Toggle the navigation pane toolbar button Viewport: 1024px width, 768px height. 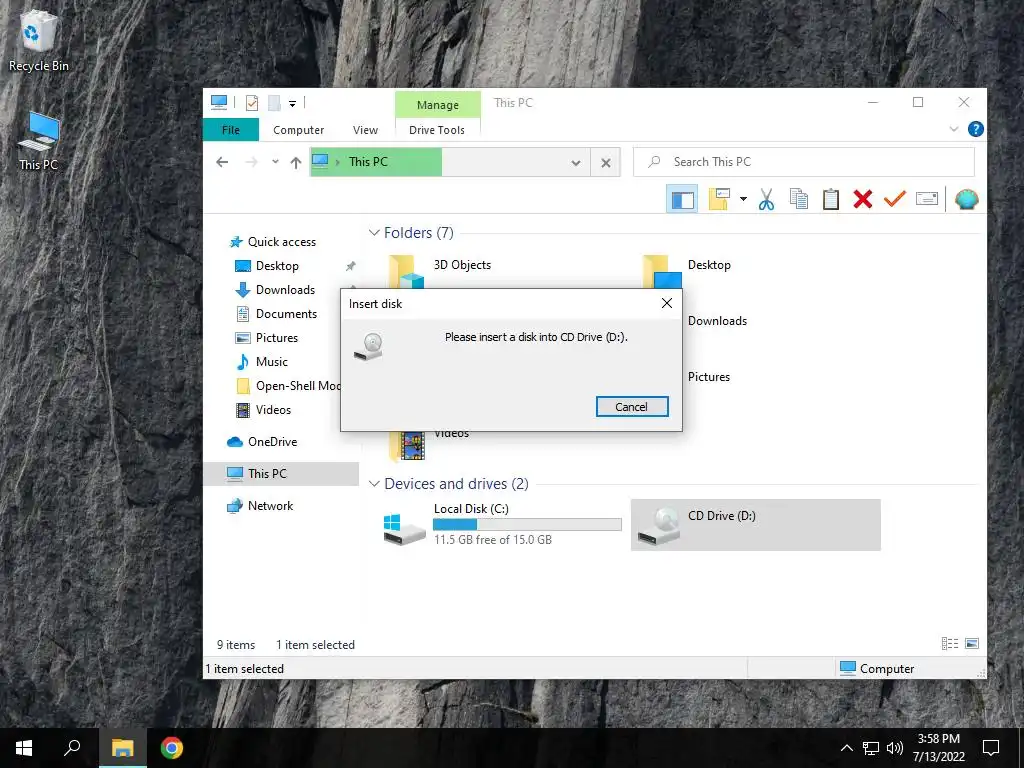pyautogui.click(x=682, y=199)
